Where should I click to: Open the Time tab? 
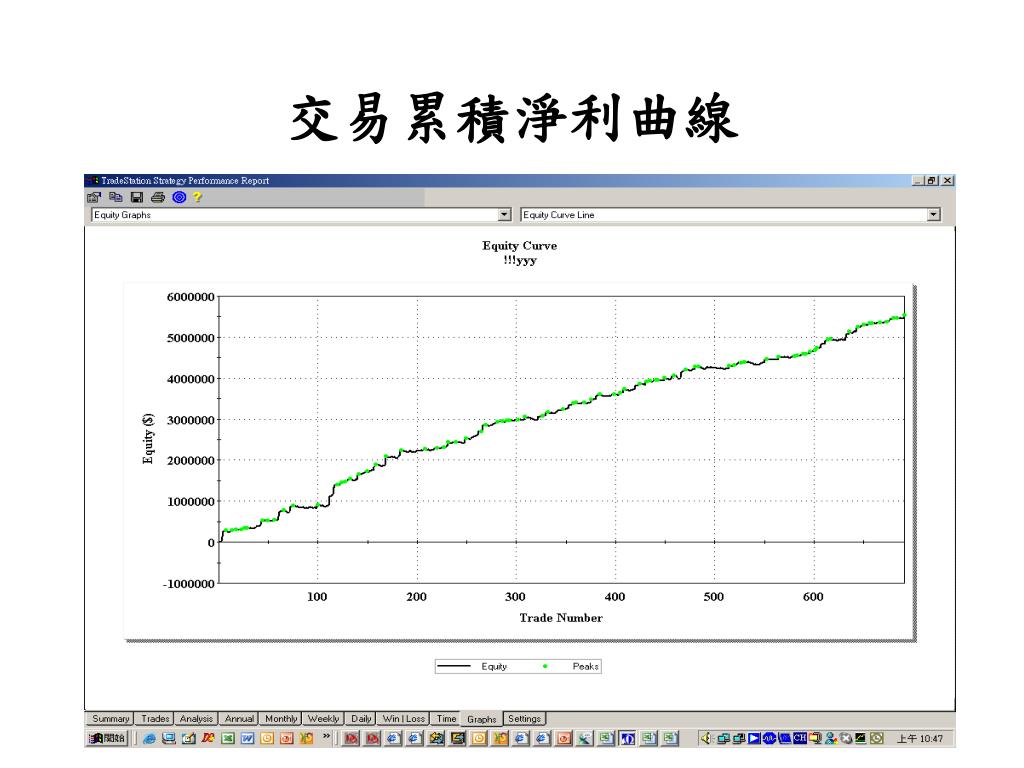447,718
